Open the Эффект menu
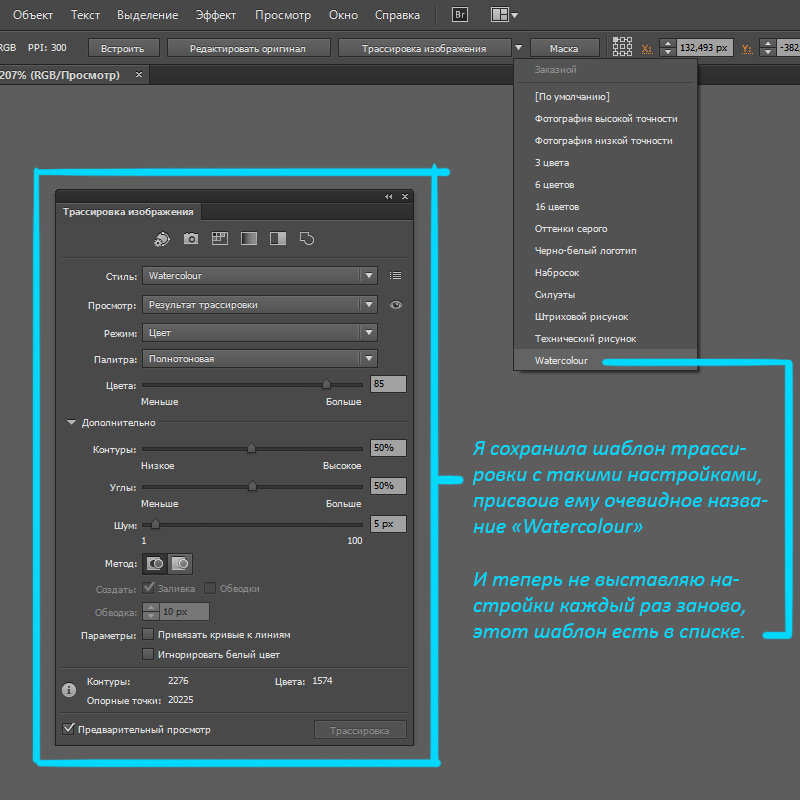The image size is (800, 800). click(x=216, y=16)
